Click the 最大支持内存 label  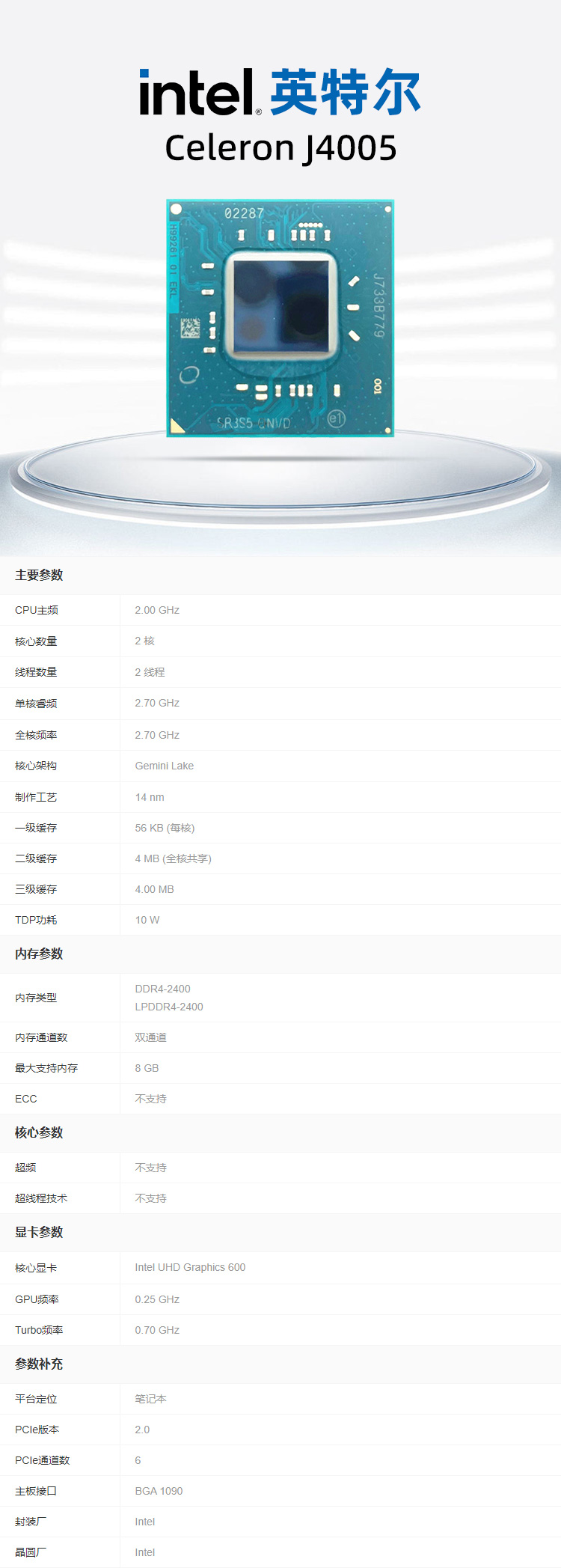pyautogui.click(x=46, y=1068)
